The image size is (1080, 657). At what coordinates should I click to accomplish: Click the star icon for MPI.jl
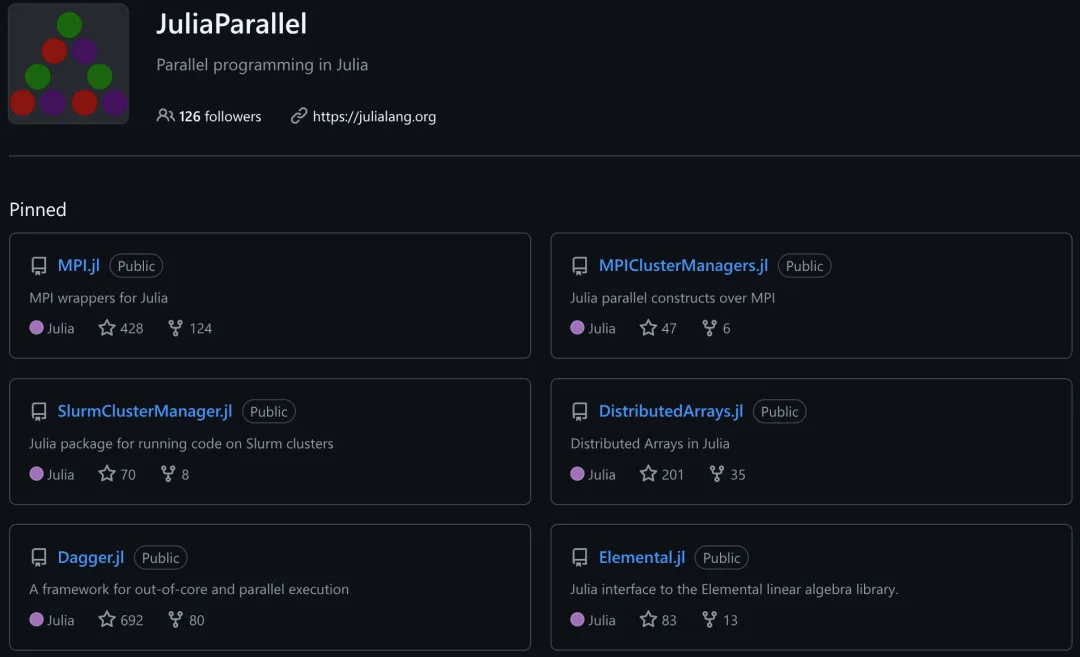click(107, 328)
